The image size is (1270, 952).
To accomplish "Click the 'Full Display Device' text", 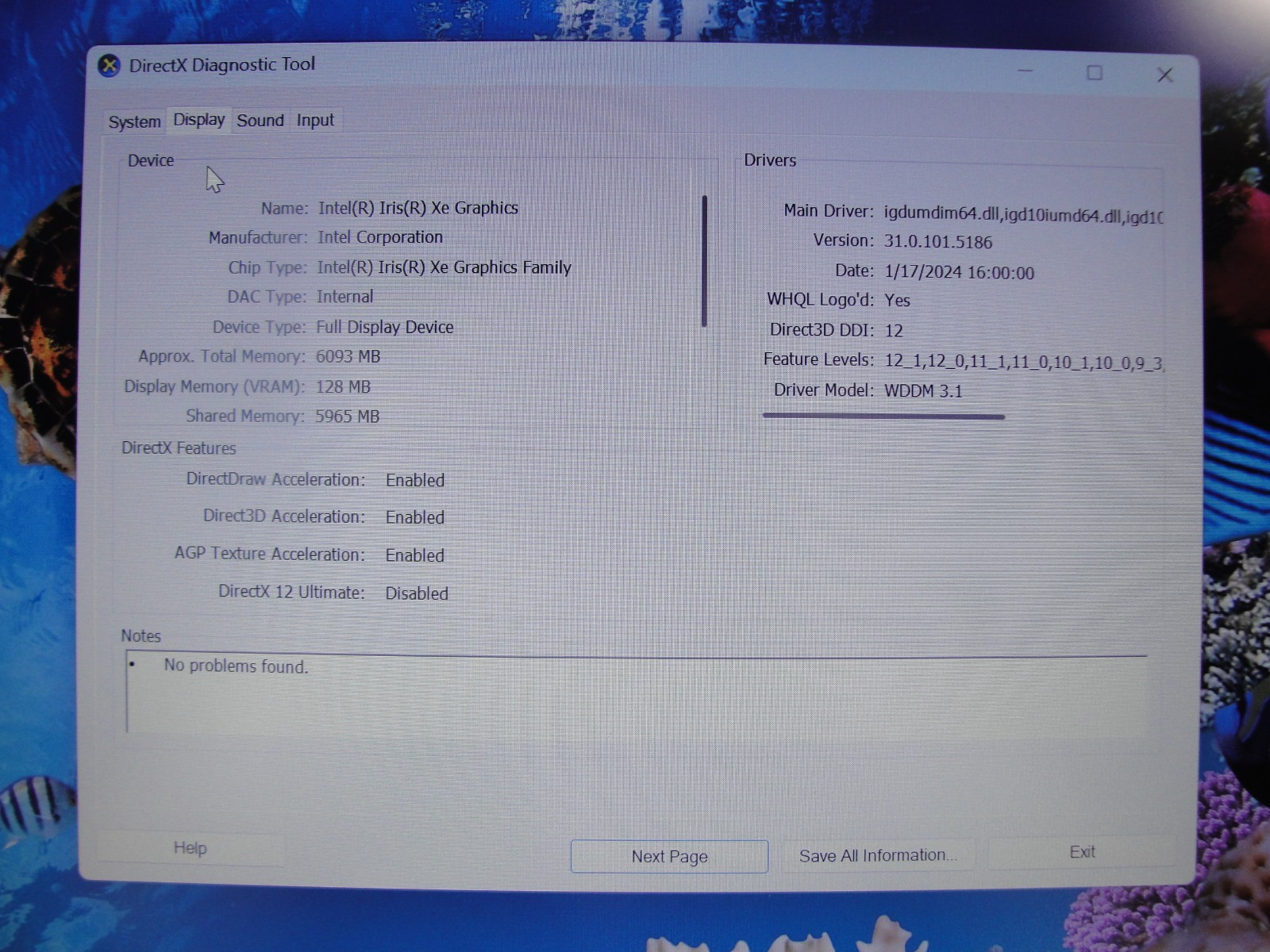I will pos(385,327).
